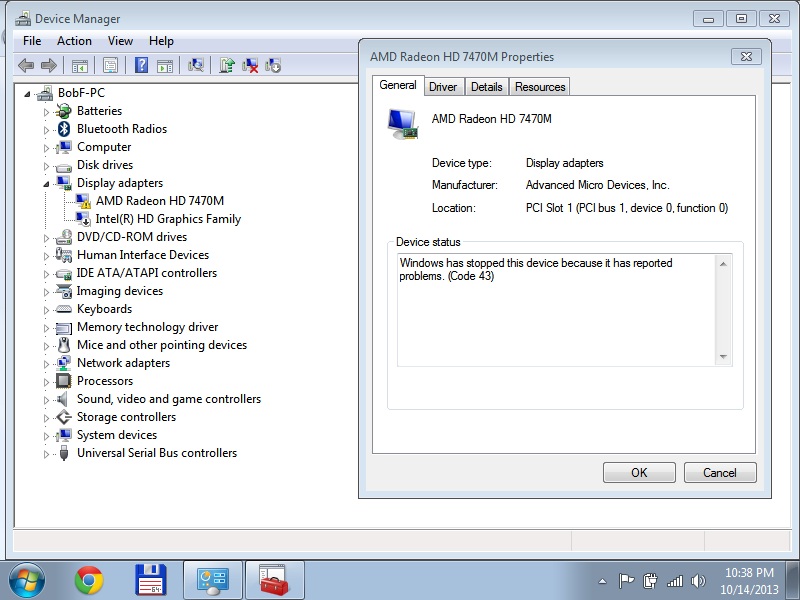This screenshot has height=600, width=800.
Task: Close the AMD Radeon Properties dialog
Action: point(746,57)
